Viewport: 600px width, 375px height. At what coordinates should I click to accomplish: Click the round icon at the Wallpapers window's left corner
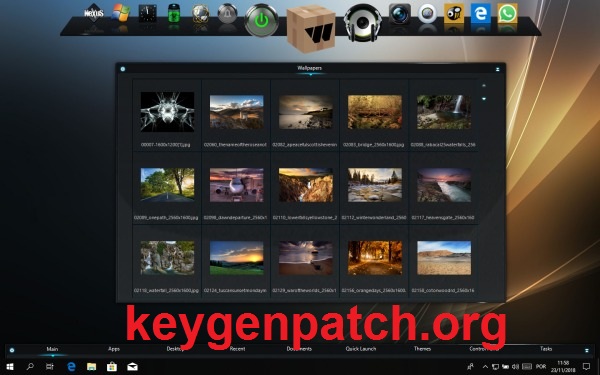coord(122,69)
